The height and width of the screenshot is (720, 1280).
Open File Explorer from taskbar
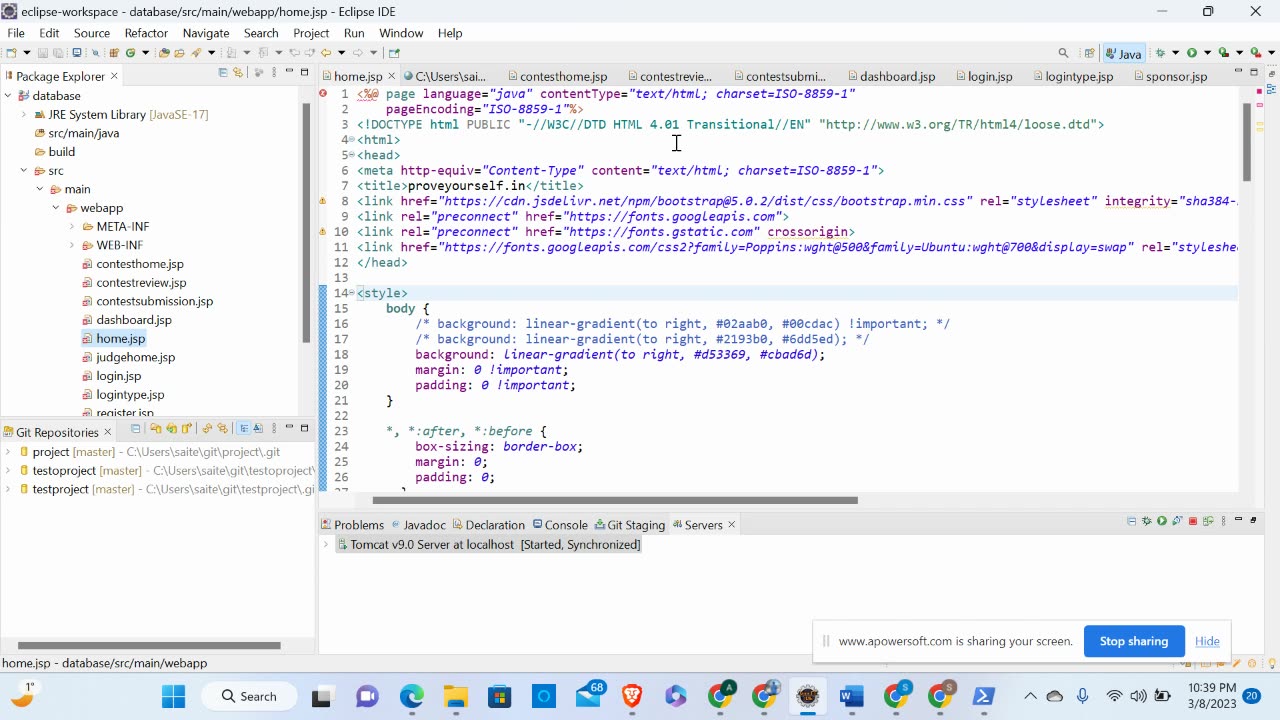coord(456,696)
